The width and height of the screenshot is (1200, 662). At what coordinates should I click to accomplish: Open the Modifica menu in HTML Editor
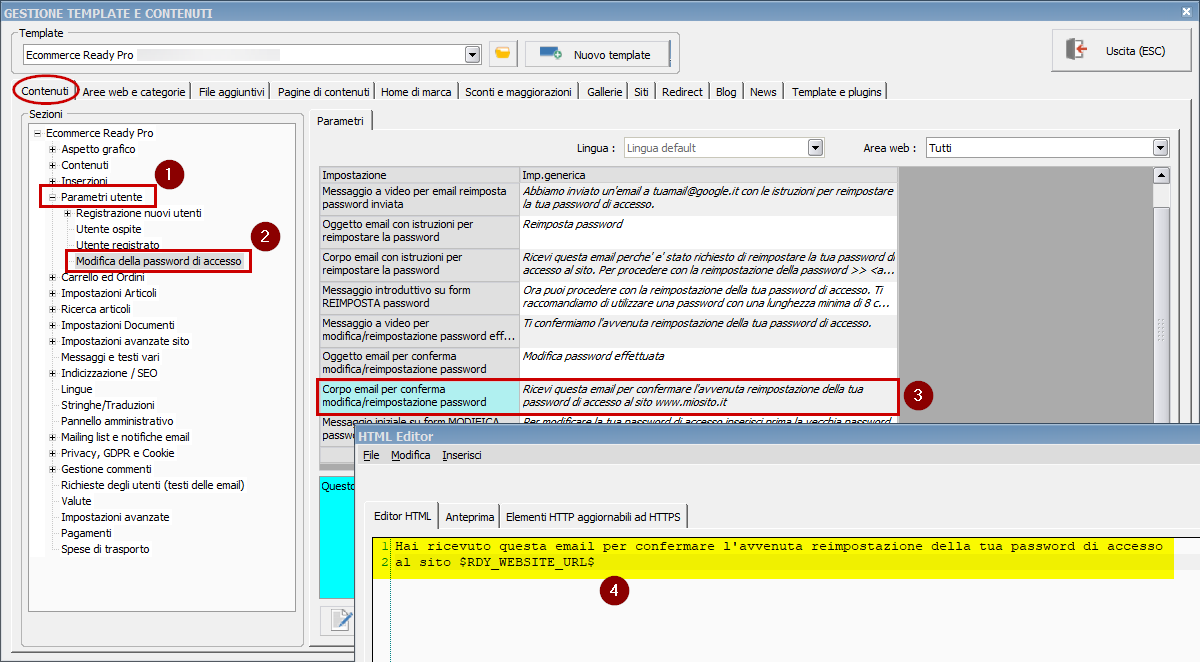point(411,455)
